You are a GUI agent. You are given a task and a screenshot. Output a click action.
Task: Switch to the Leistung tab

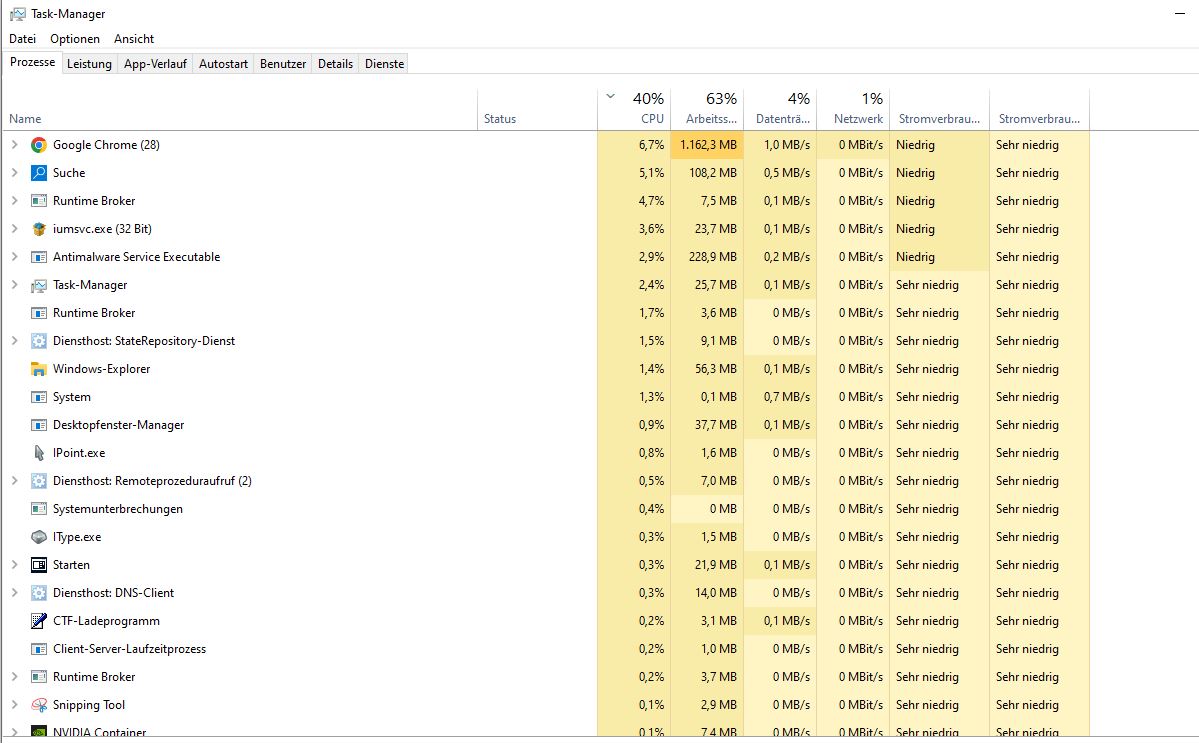(x=89, y=63)
